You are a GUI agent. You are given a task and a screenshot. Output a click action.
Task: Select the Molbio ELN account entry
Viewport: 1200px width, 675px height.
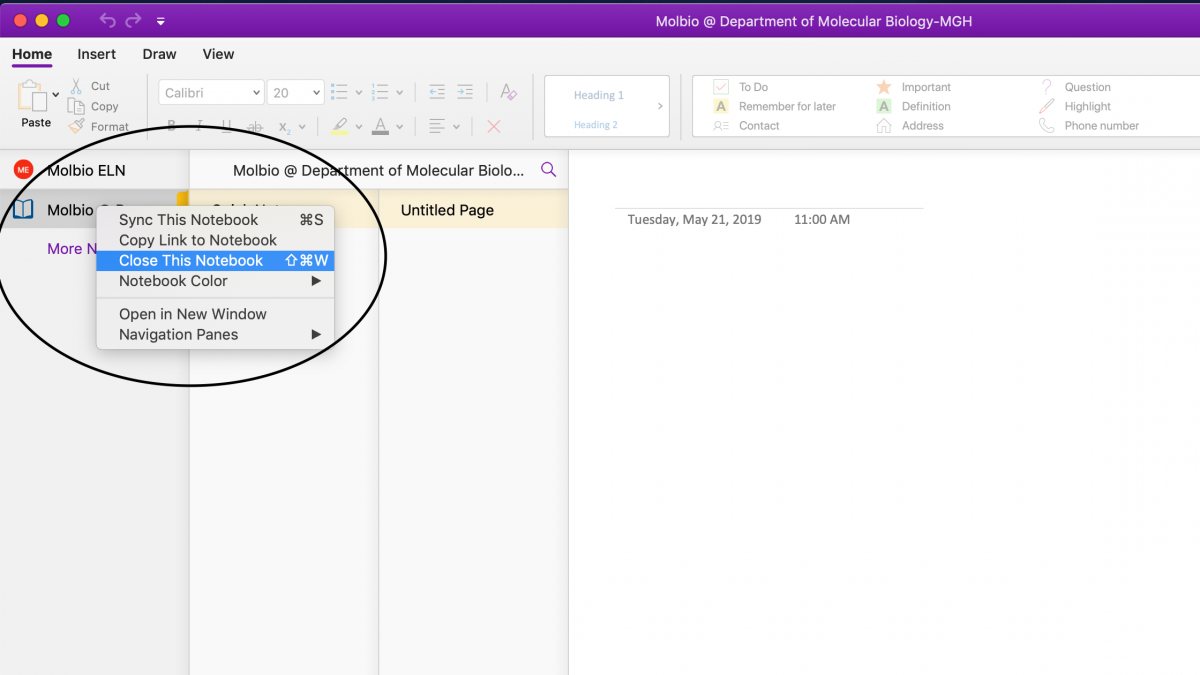coord(94,170)
